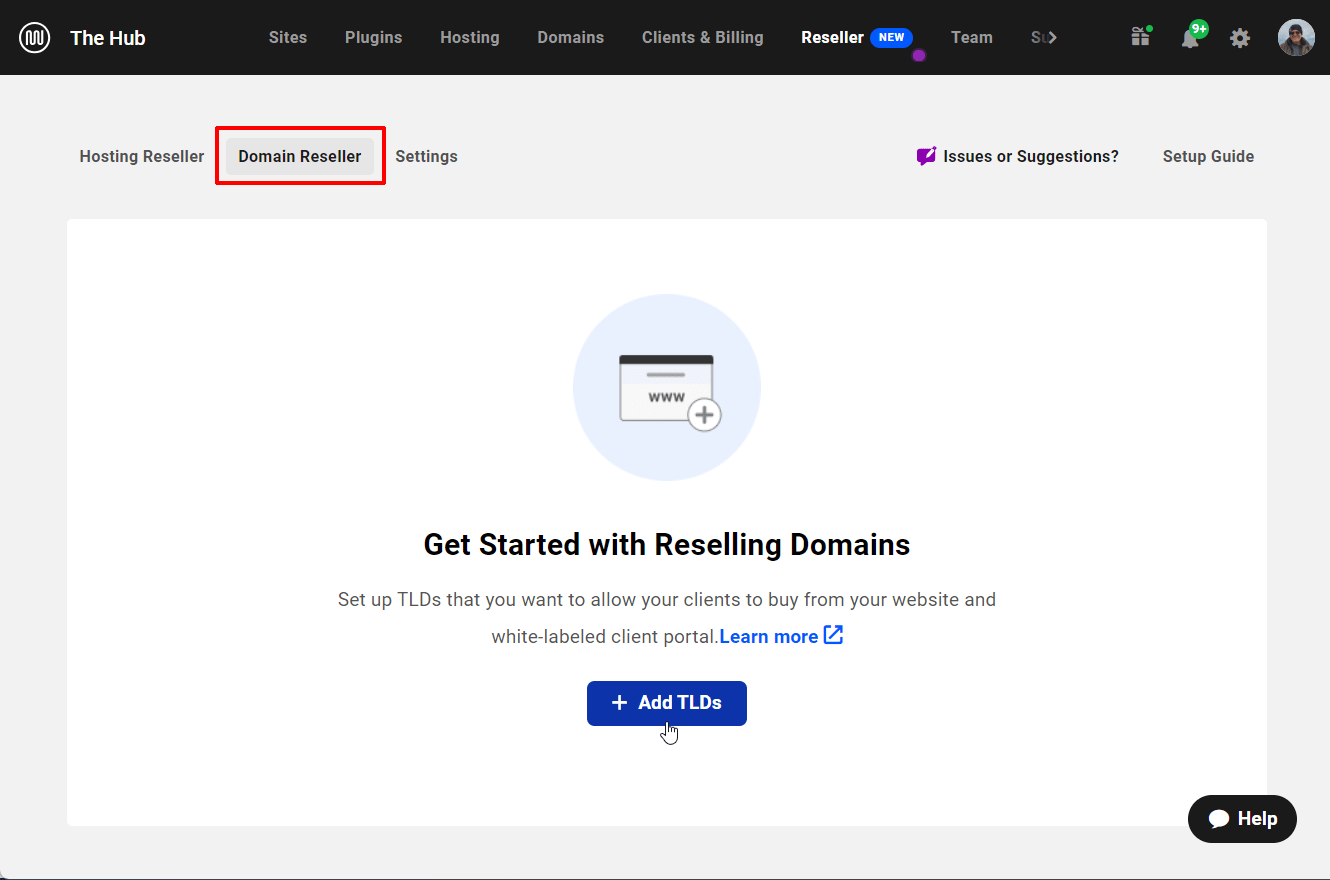Open Clients & Billing from the navigation
This screenshot has width=1330, height=880.
click(702, 37)
